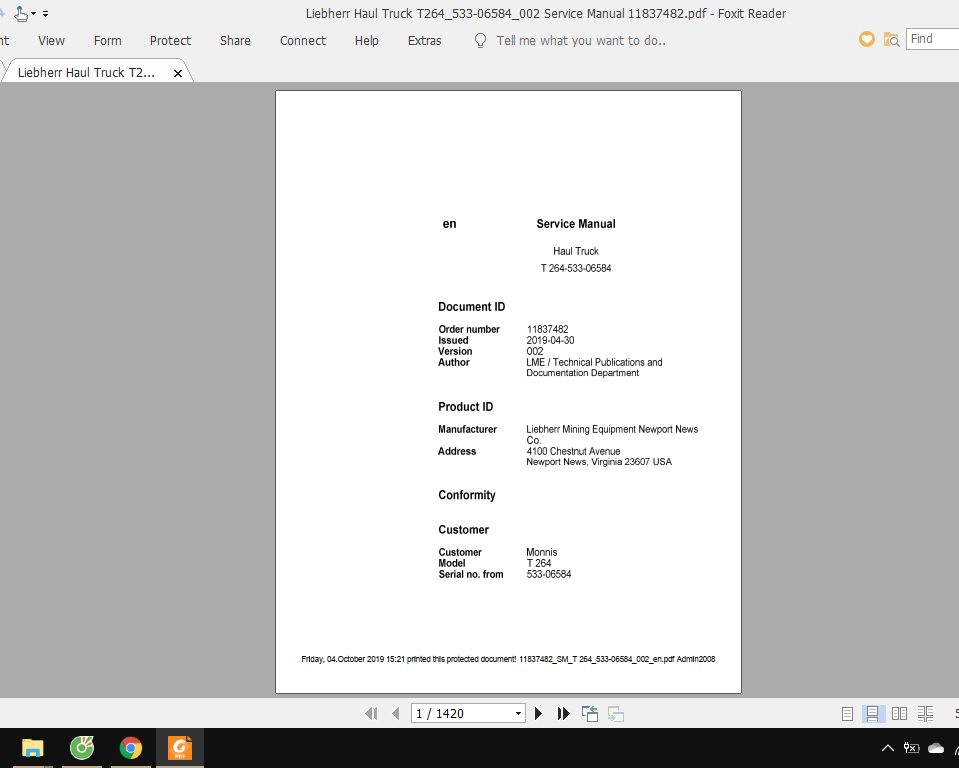Open the Extras ribbon tab
This screenshot has height=768, width=959.
coord(424,40)
